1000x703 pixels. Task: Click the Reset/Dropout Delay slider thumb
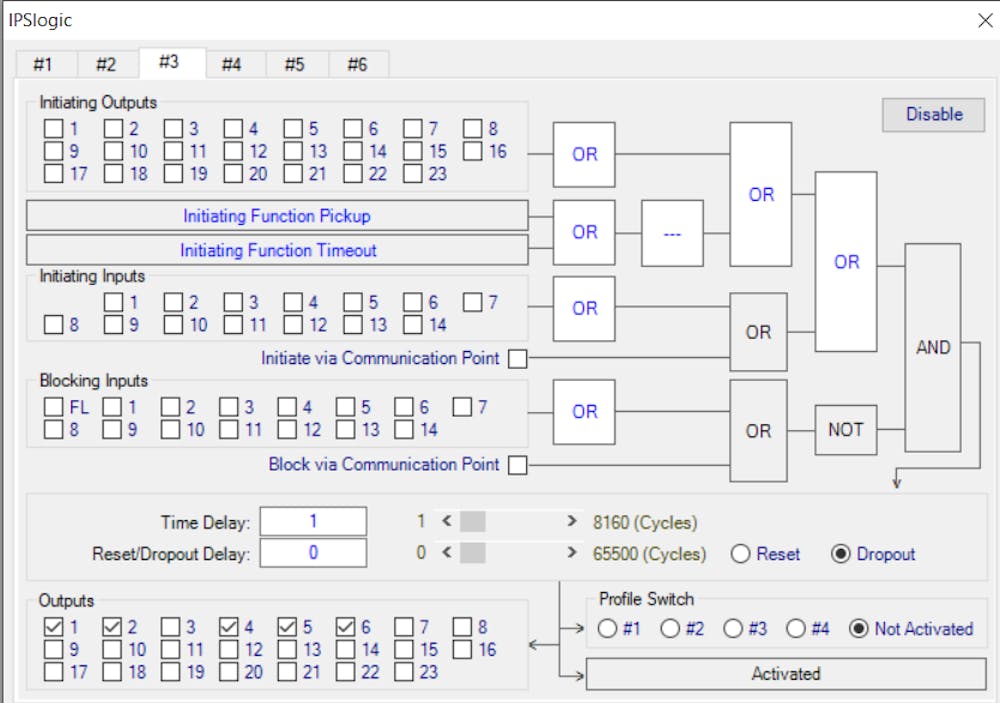473,552
